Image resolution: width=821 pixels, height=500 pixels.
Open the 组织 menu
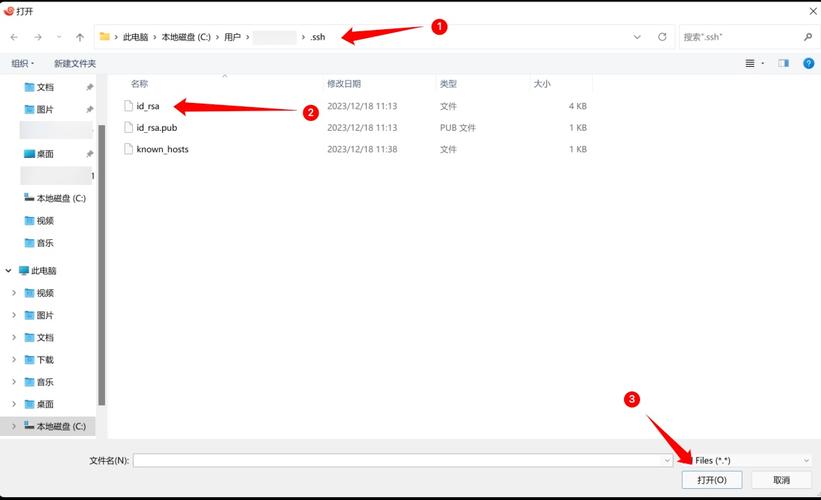[22, 63]
